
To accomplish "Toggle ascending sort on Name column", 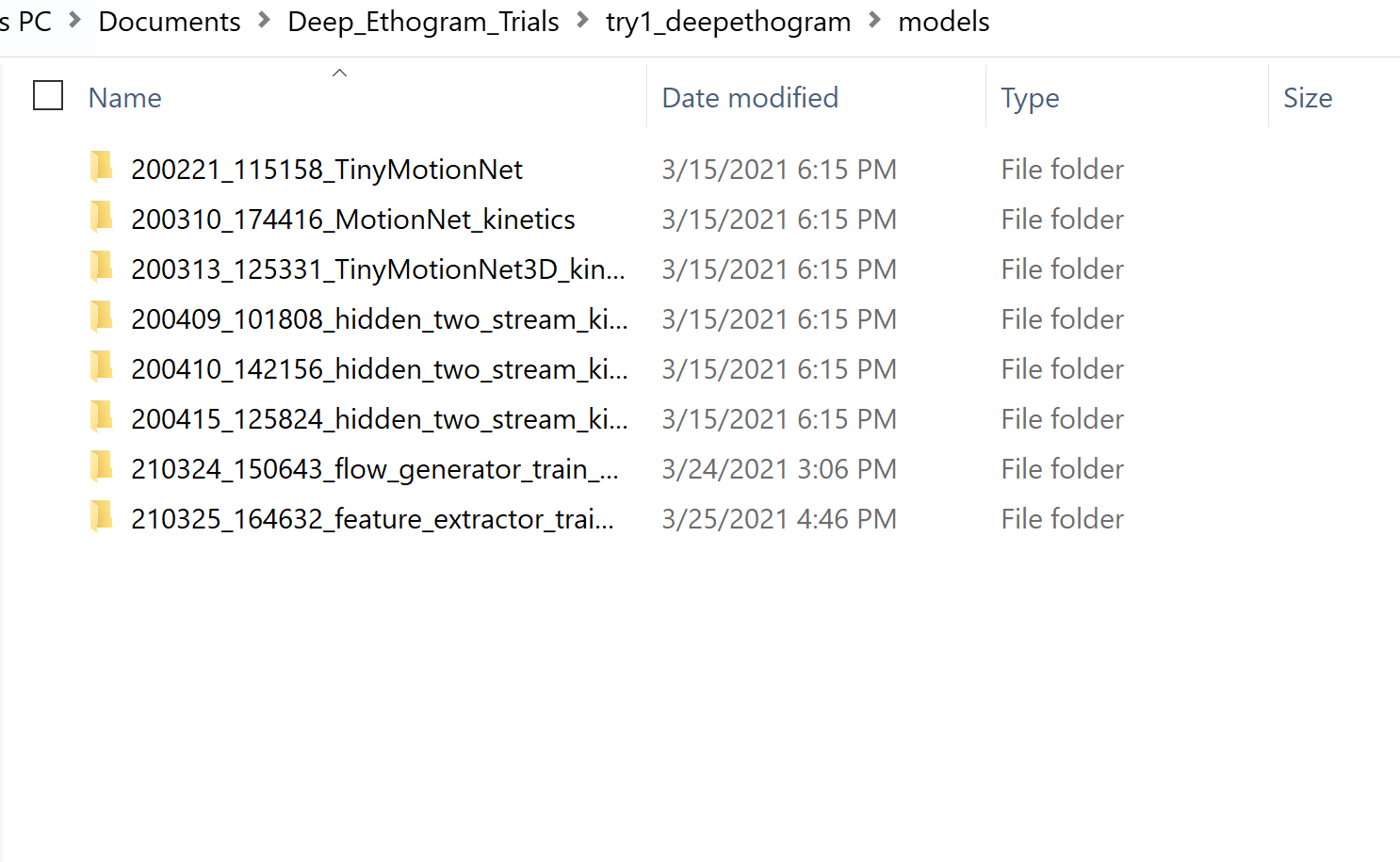I will point(339,72).
